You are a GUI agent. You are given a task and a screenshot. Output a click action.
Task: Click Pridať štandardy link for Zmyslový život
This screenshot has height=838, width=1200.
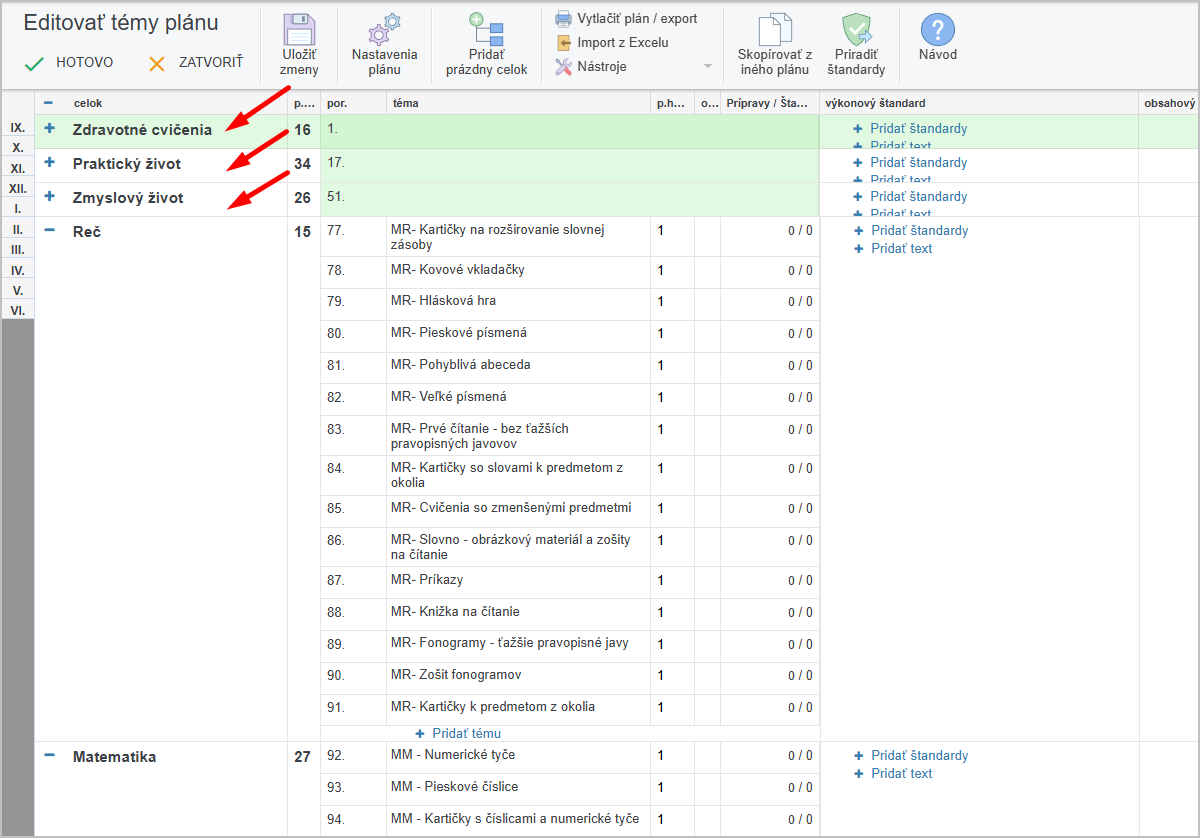click(x=919, y=197)
